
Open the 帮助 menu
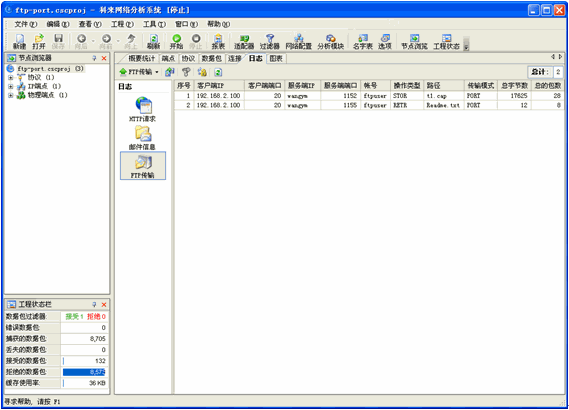218,24
